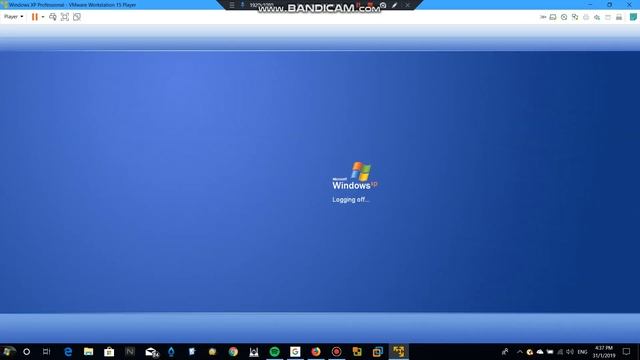Open the white G app on the taskbar
The image size is (640, 360).
295,351
